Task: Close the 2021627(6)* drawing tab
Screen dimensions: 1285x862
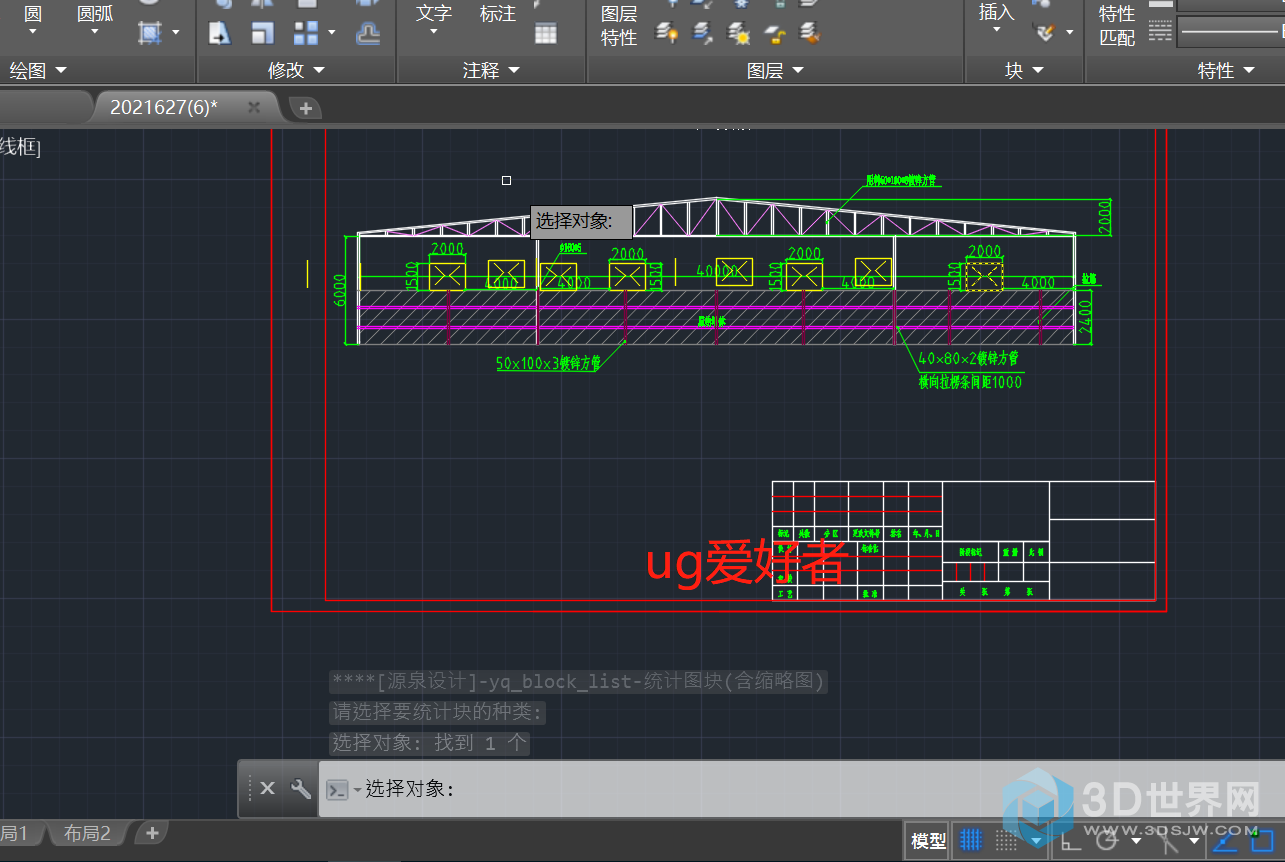Action: click(254, 107)
